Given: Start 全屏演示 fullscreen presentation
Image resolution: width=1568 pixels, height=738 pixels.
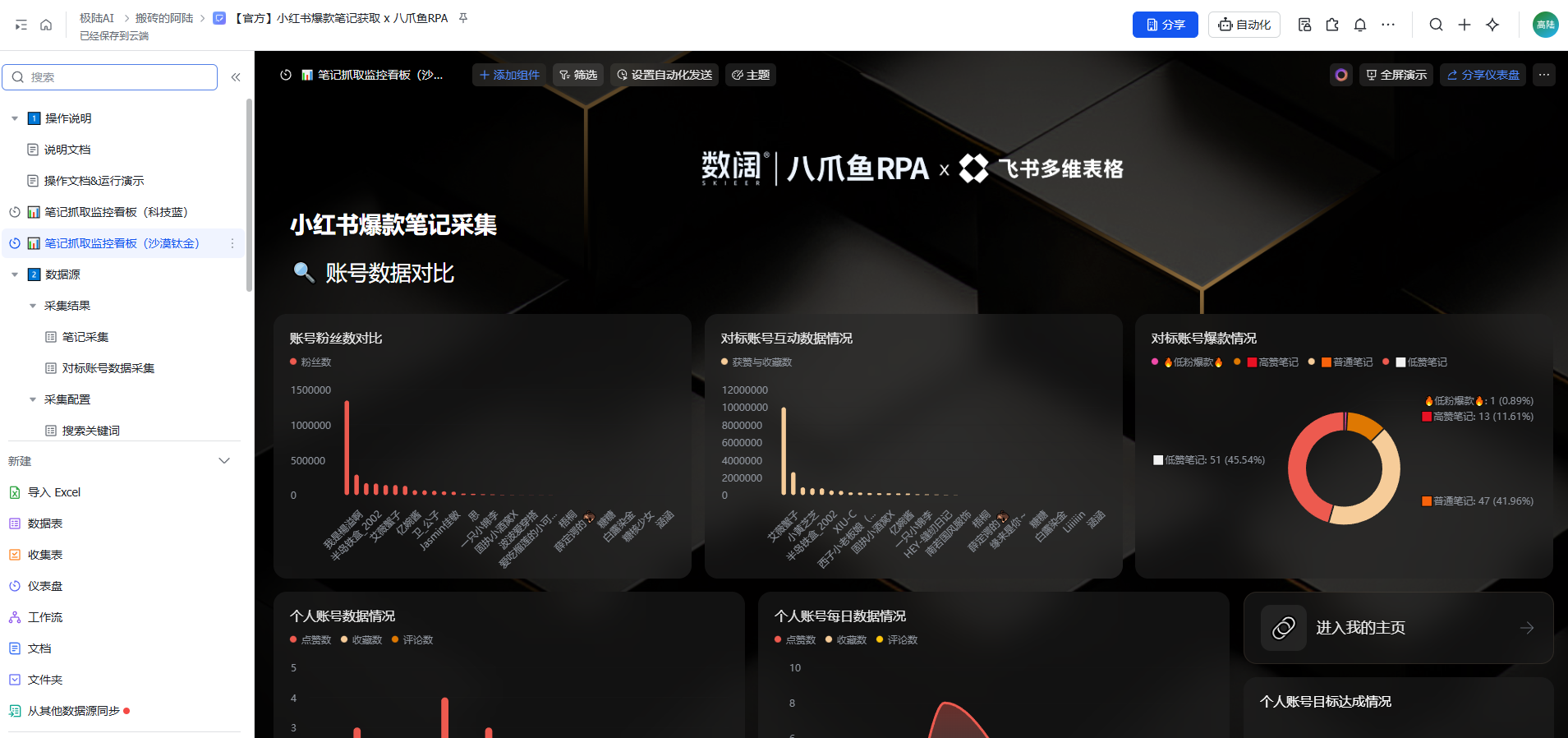Looking at the screenshot, I should click(x=1396, y=75).
